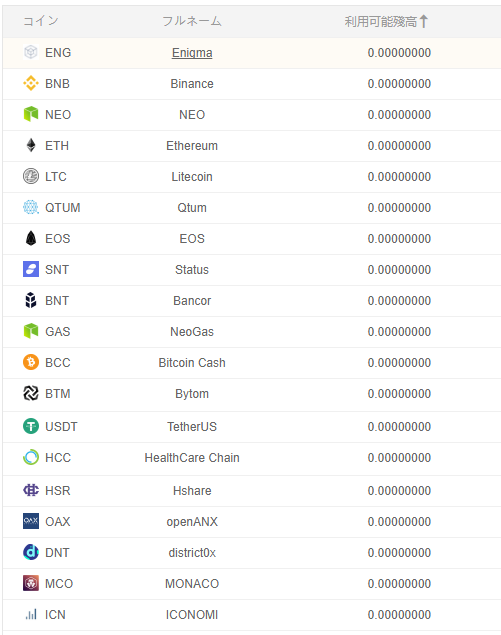
Task: Open the Bytom full name link
Action: [x=192, y=394]
